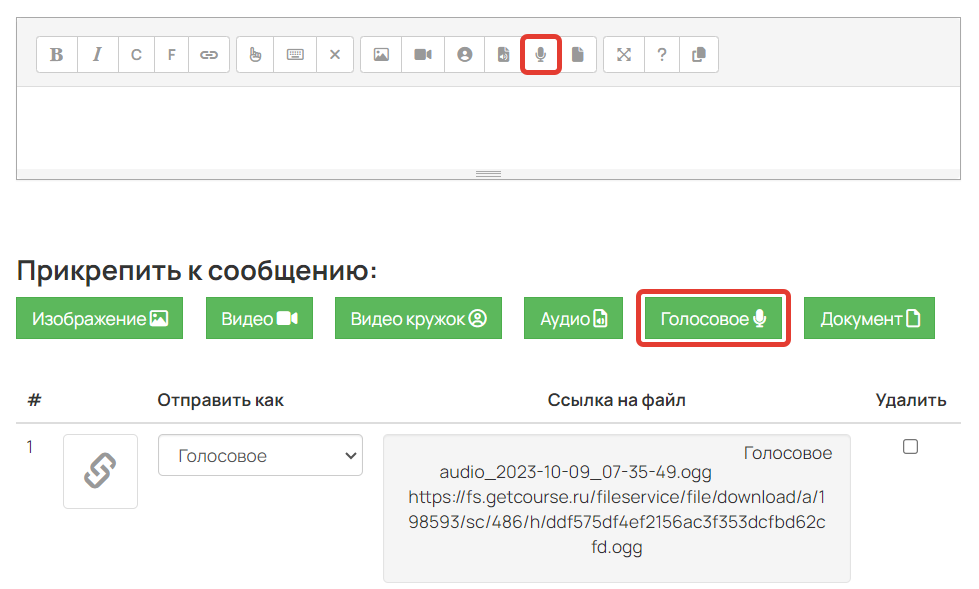Click the Видео кружок attach button
The image size is (979, 589).
pyautogui.click(x=418, y=319)
